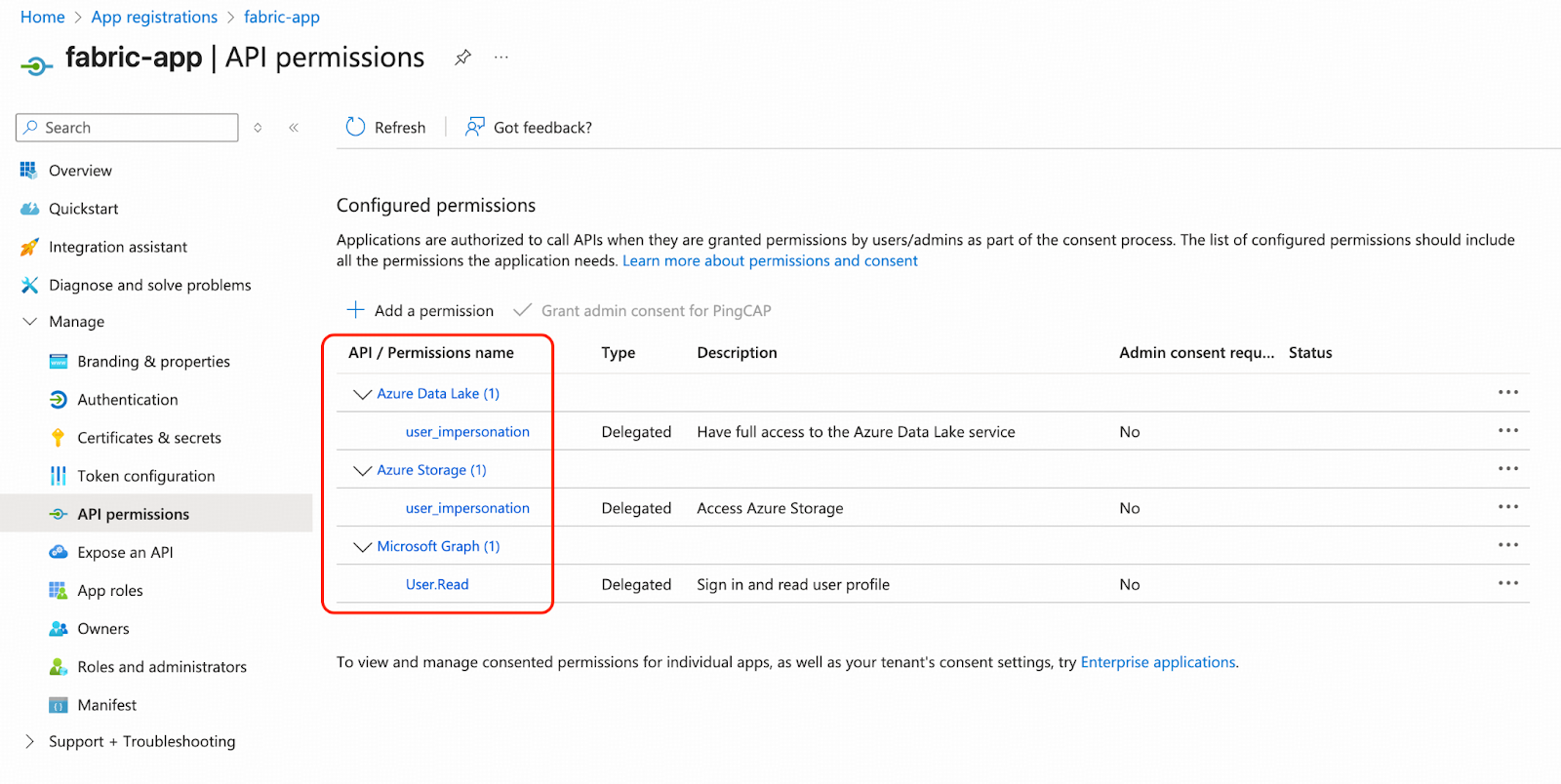Collapse the sidebar with double chevron

294,128
